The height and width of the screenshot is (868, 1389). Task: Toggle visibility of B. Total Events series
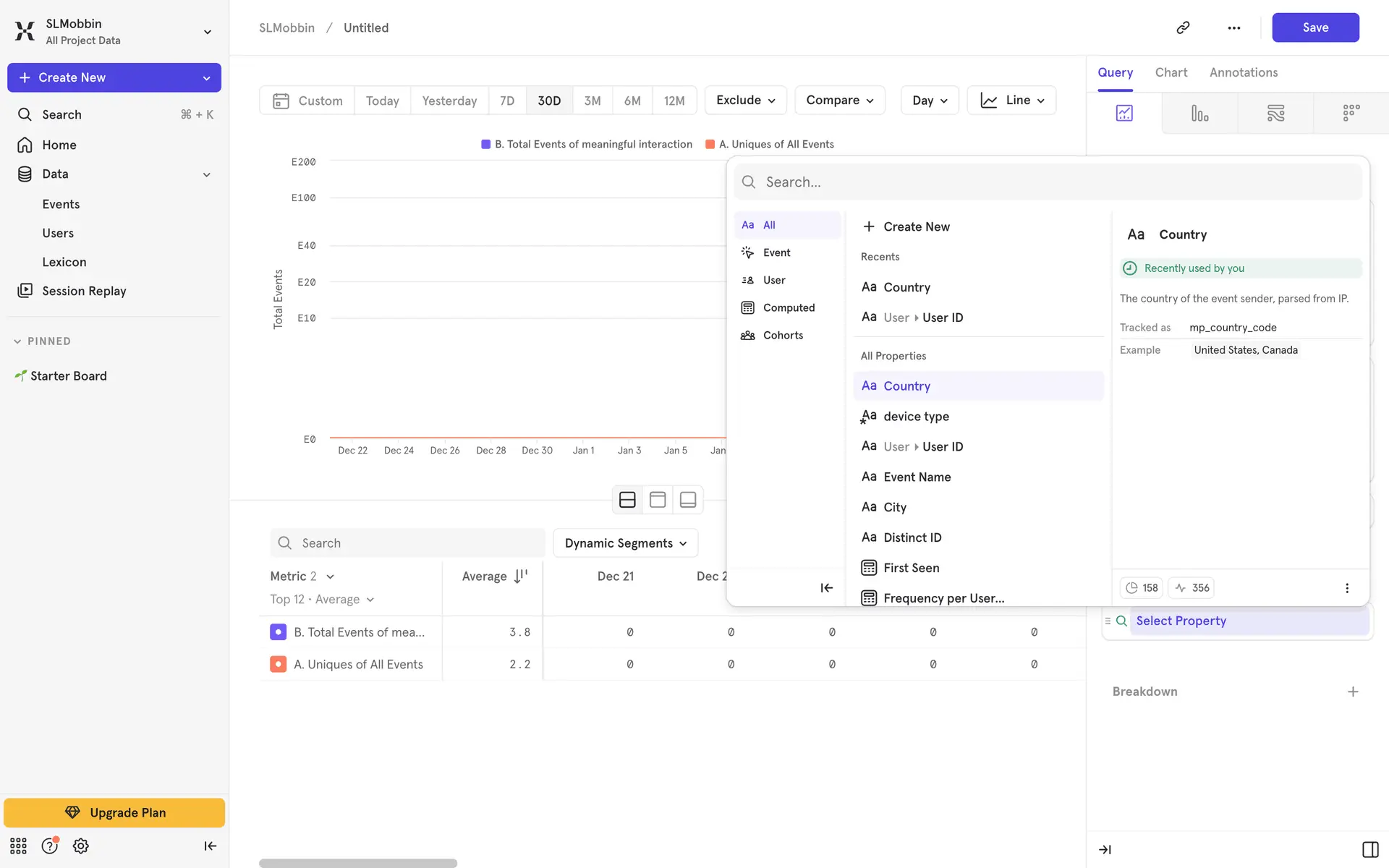pyautogui.click(x=278, y=632)
